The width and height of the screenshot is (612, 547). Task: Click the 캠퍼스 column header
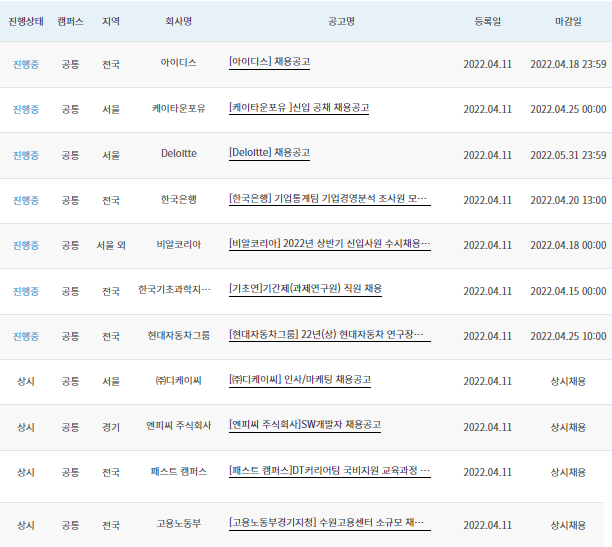pyautogui.click(x=70, y=21)
